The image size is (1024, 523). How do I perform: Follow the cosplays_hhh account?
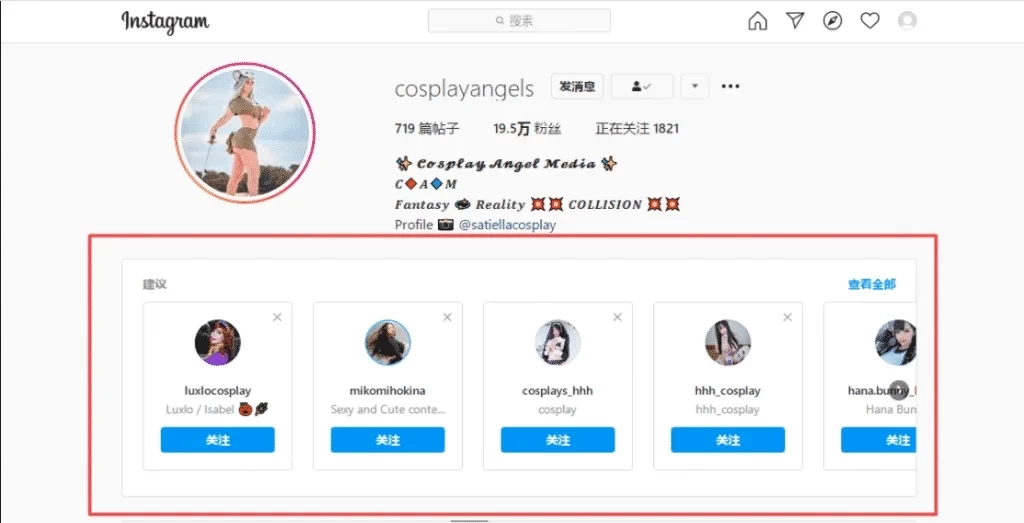click(x=558, y=440)
